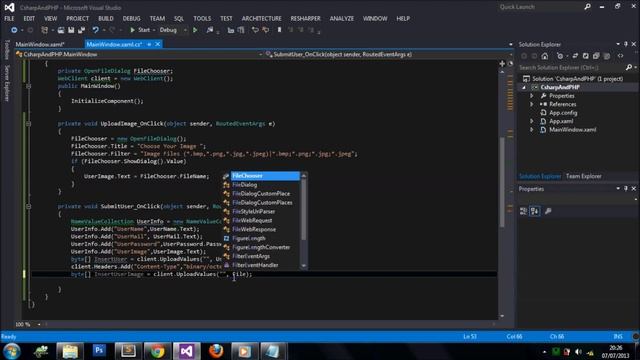640x360 pixels.
Task: Open Firefox from the taskbar
Action: tap(216, 351)
